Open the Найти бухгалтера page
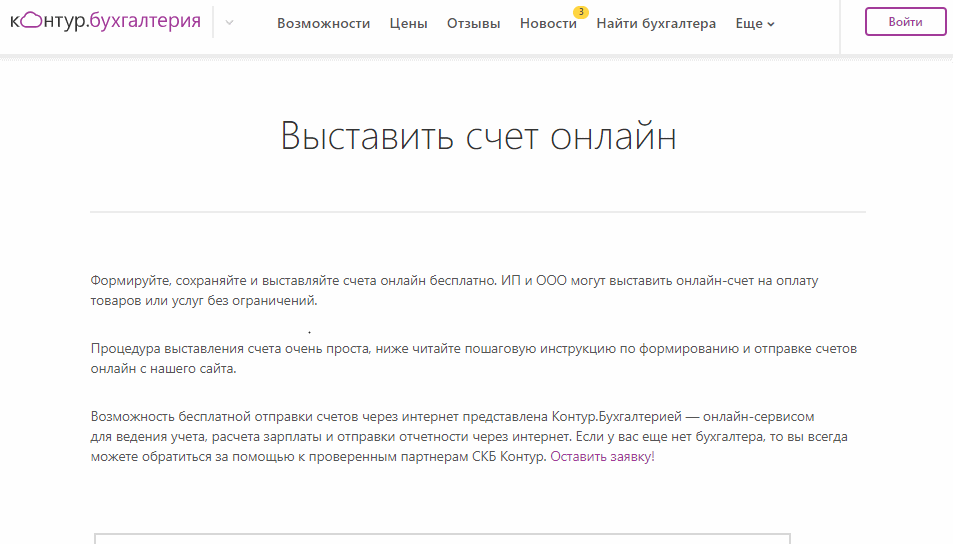Screen dimensions: 953x544 656,23
